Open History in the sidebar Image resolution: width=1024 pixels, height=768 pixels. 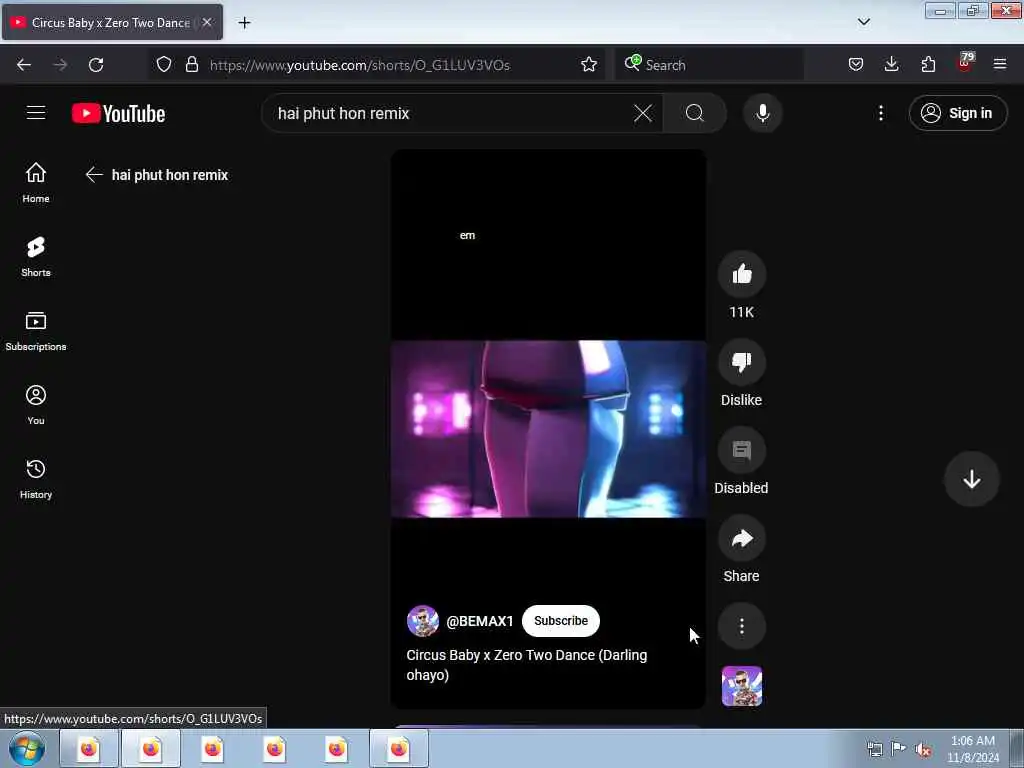coord(36,479)
